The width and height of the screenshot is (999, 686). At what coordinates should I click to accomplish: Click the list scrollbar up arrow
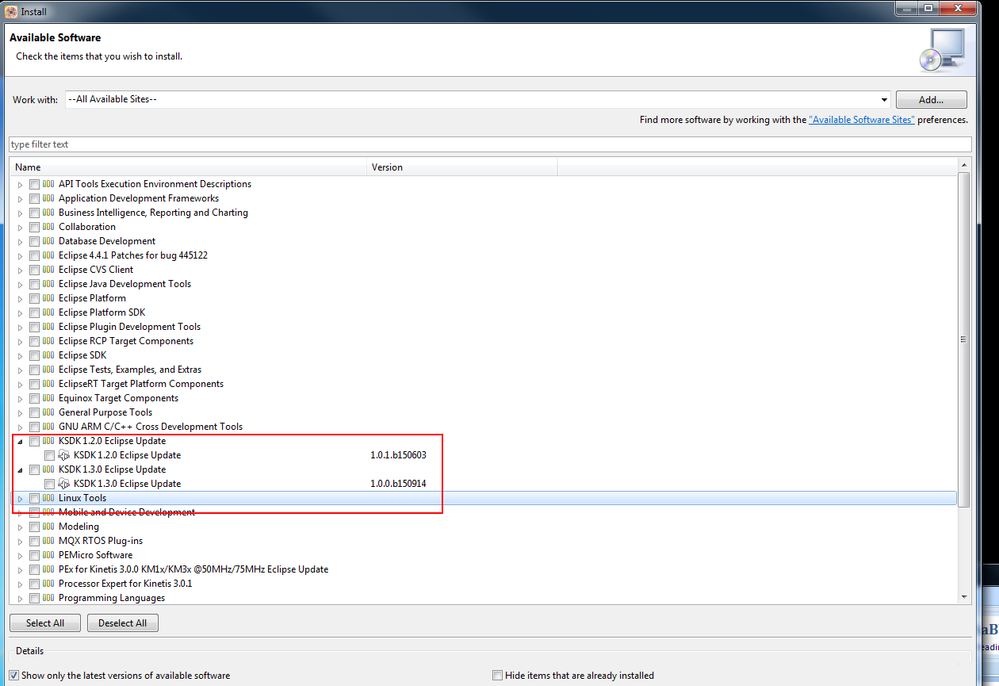(963, 165)
